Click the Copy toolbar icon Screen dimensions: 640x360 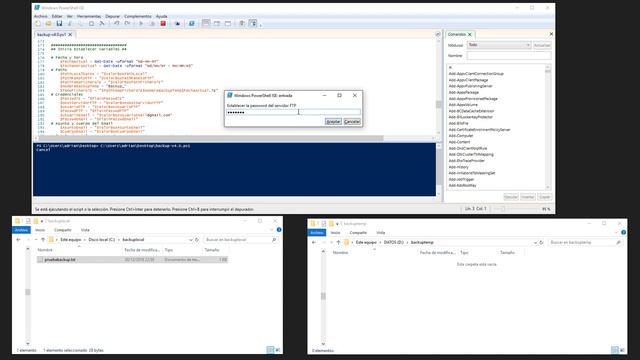(x=81, y=24)
